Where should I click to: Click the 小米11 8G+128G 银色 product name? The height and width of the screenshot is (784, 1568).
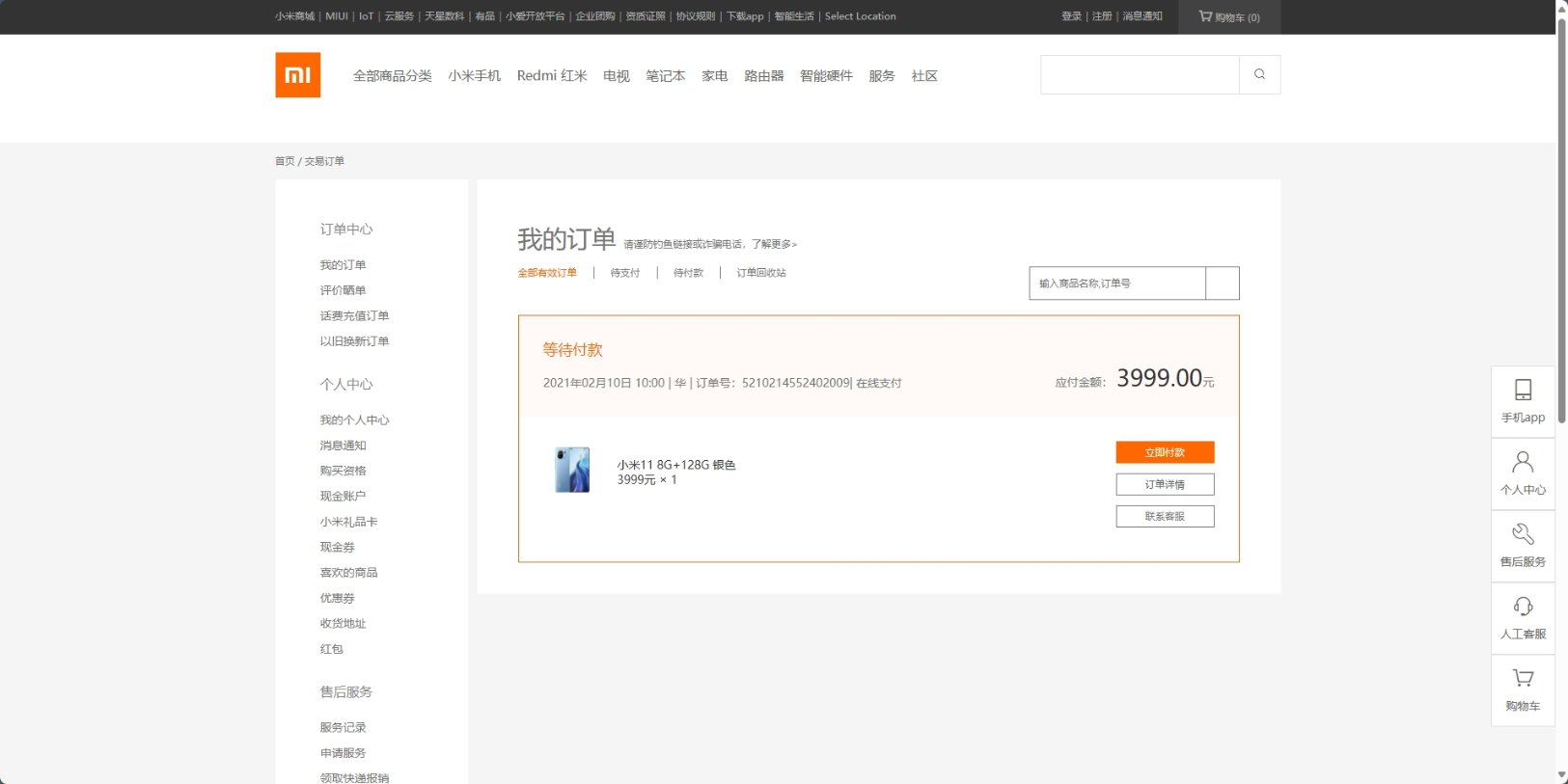pos(676,465)
